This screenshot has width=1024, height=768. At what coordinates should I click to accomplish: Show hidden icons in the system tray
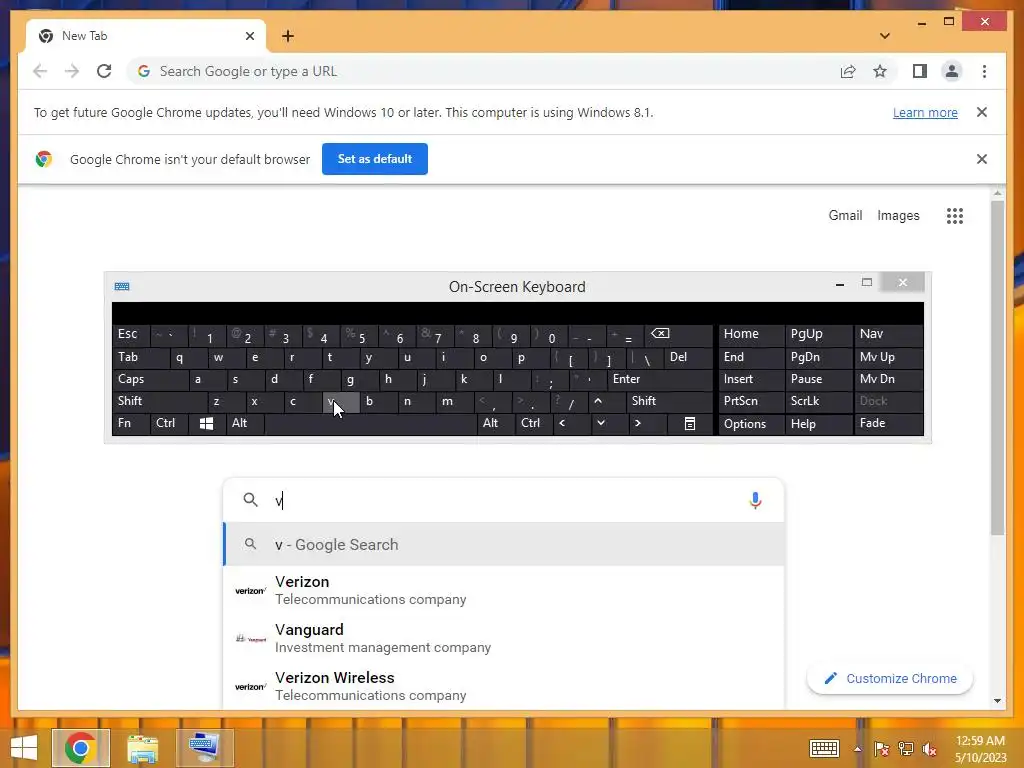click(x=857, y=749)
